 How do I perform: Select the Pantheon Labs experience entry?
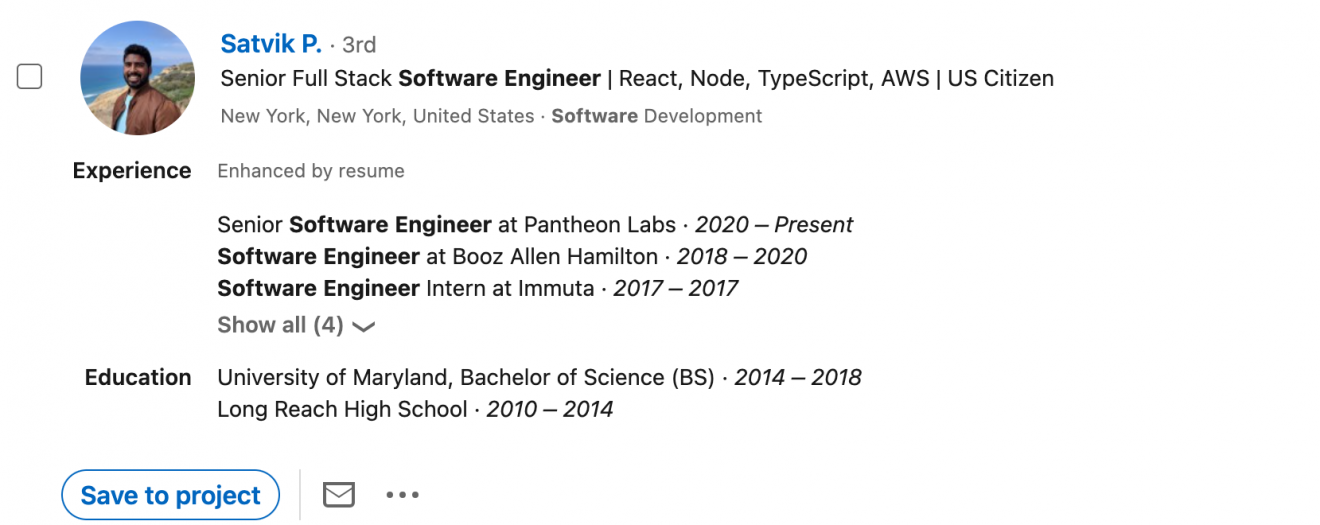[535, 225]
